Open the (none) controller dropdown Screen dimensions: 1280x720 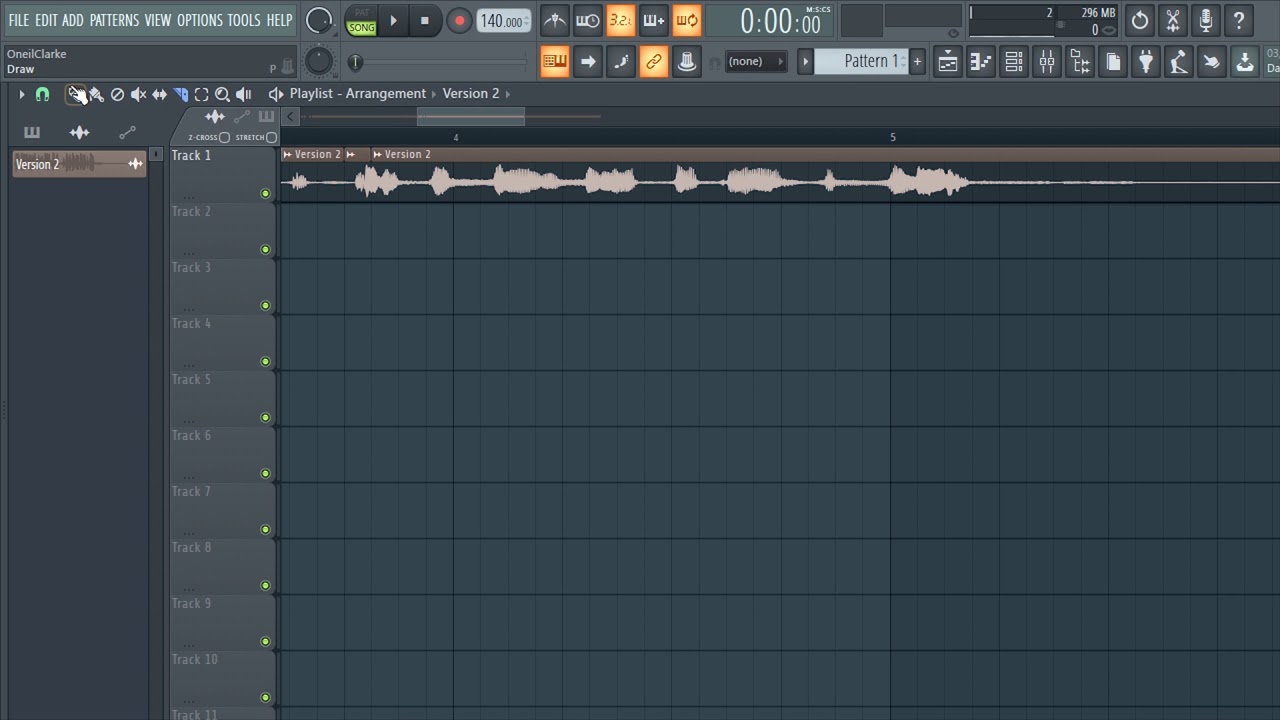[x=756, y=62]
